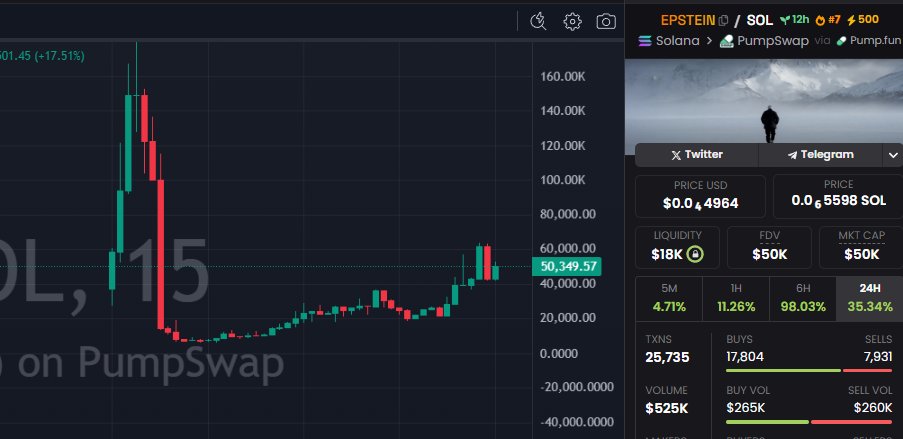This screenshot has width=903, height=439.
Task: Click the VOLUME $525K value
Action: pyautogui.click(x=666, y=408)
